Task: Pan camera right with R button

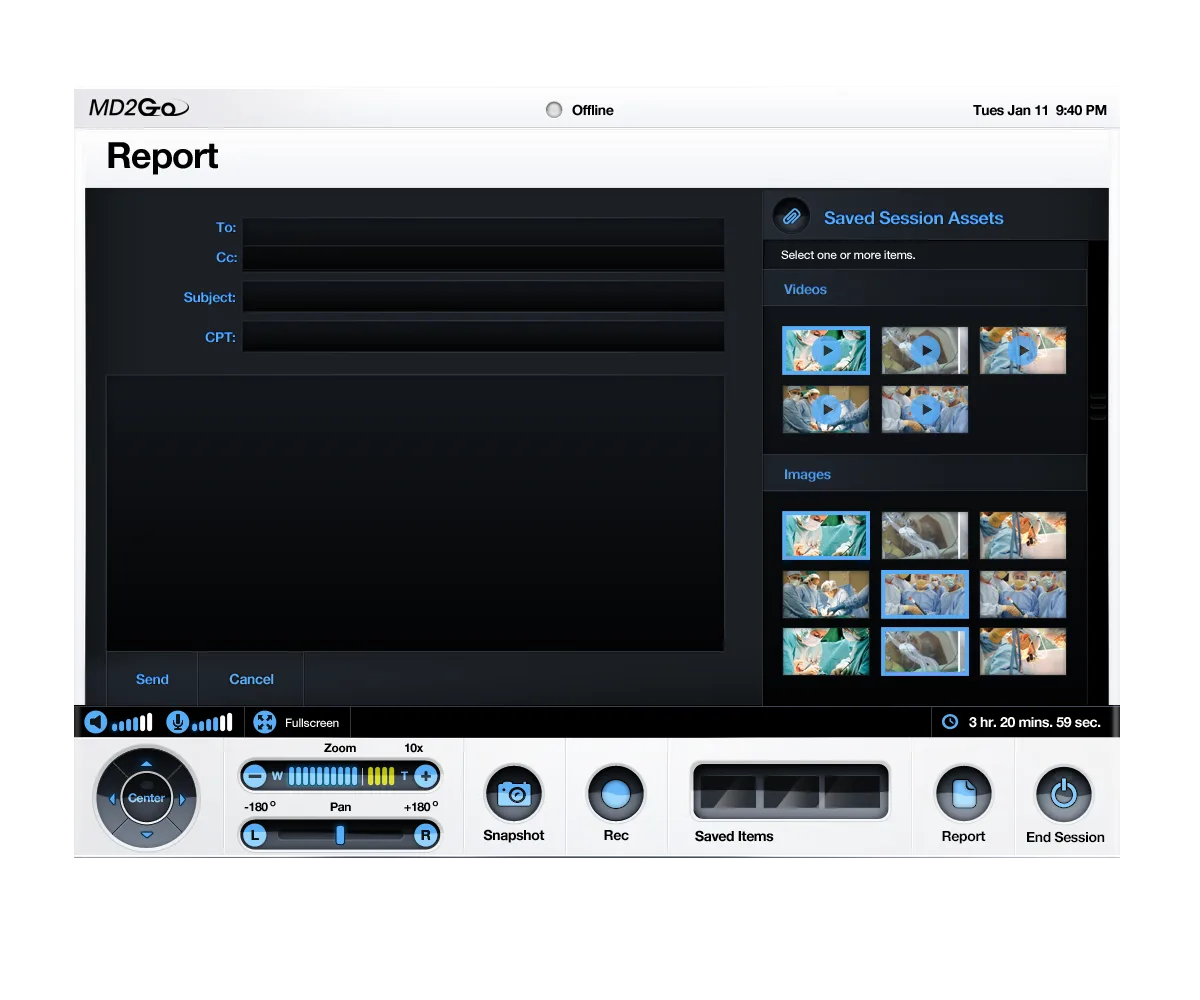Action: (x=426, y=835)
